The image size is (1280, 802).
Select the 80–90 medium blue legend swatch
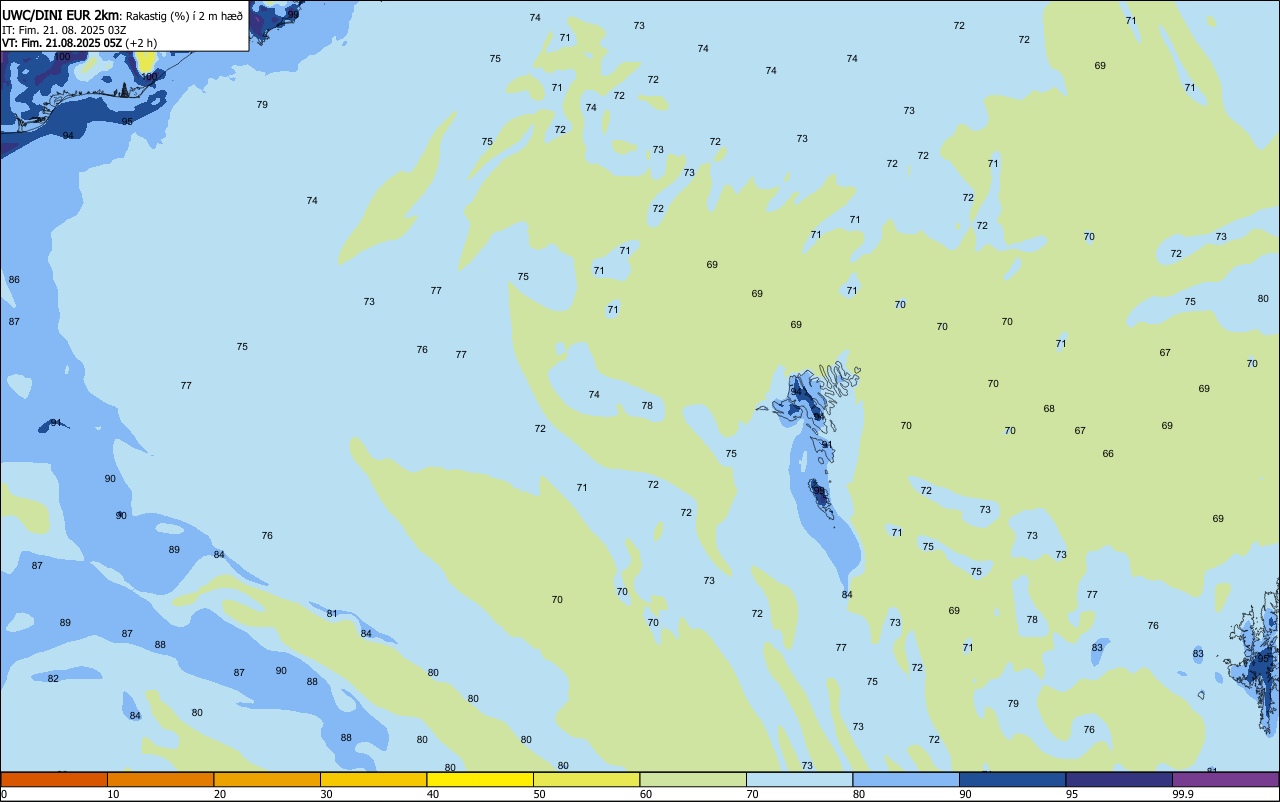point(906,779)
